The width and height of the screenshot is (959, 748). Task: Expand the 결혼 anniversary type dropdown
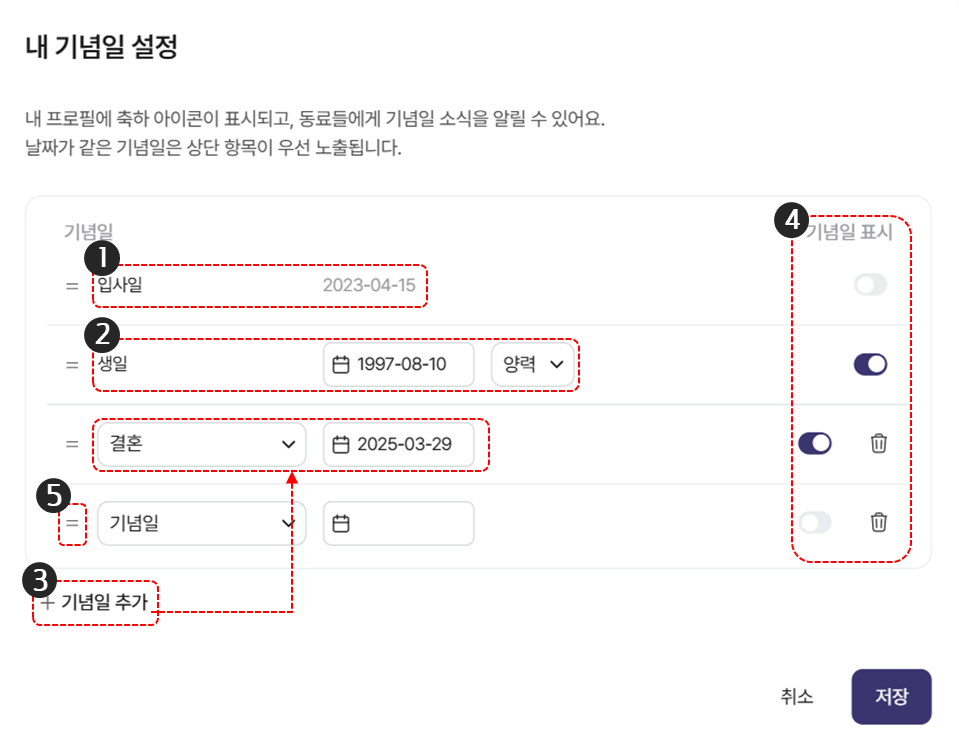[x=201, y=444]
